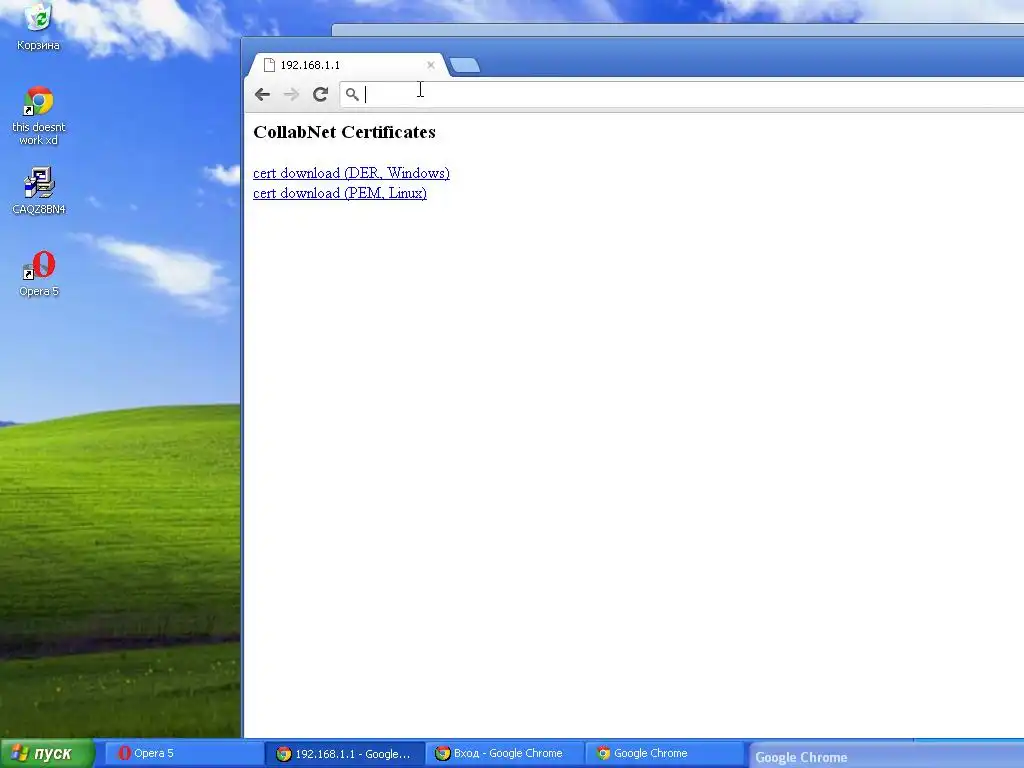Close the 192.168.1.1 tab

430,65
